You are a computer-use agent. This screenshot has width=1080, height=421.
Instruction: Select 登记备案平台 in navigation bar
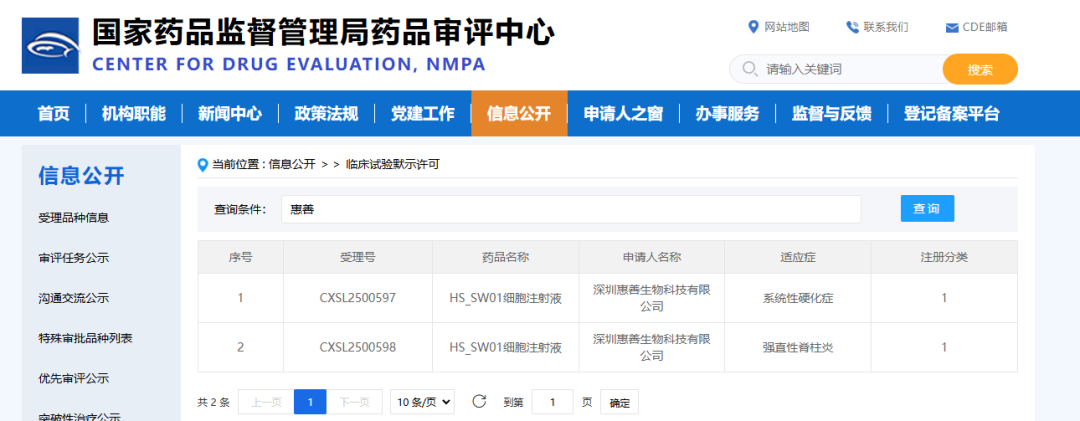click(x=951, y=113)
